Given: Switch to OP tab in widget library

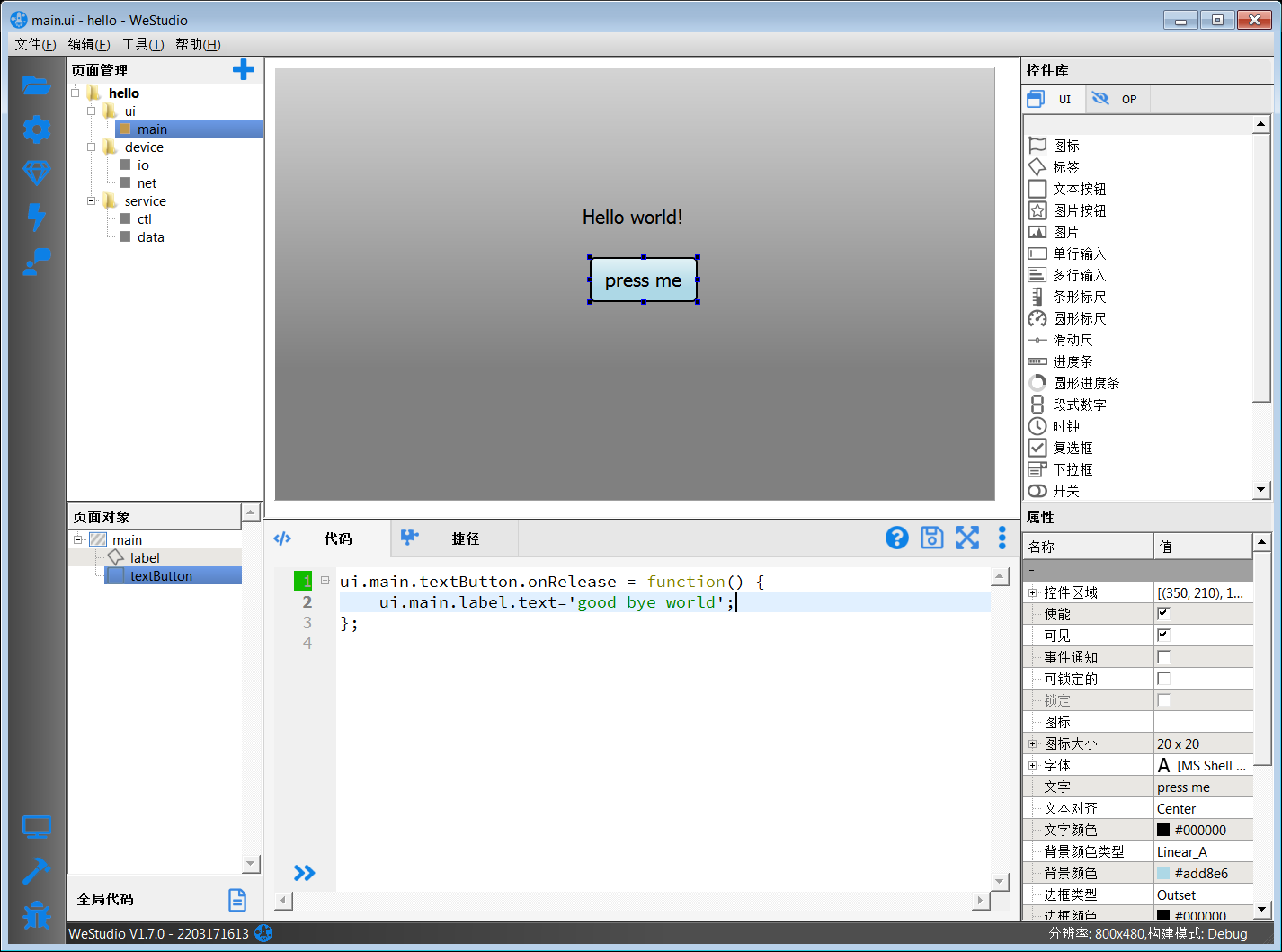Looking at the screenshot, I should (1117, 99).
